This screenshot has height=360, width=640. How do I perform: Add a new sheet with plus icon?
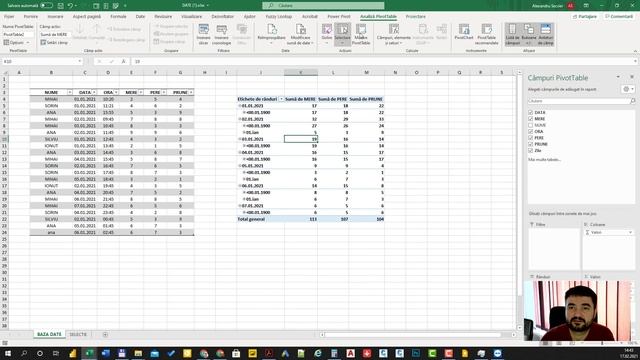(105, 335)
